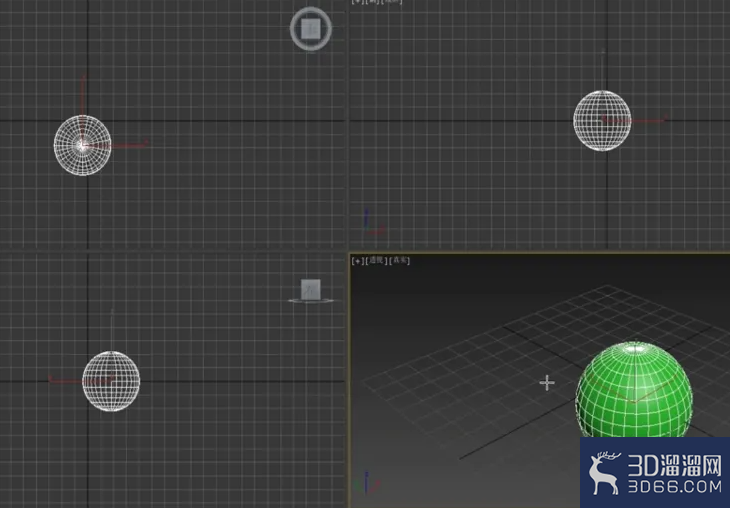
Task: Select the wireframe sphere in the top-right viewport
Action: click(x=602, y=121)
